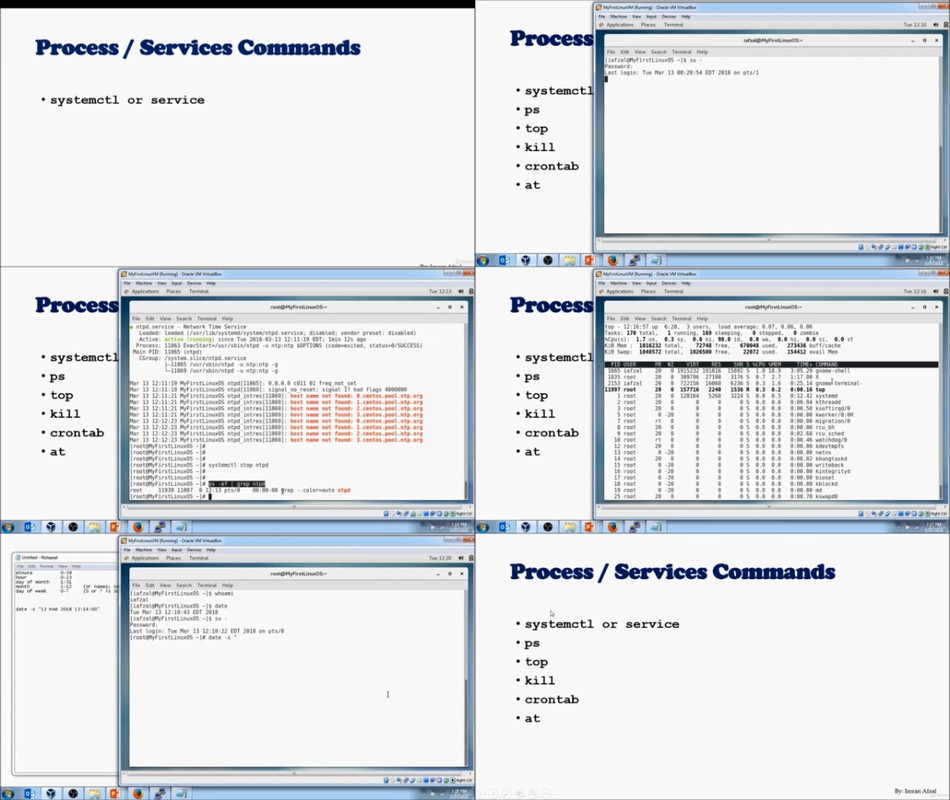
Task: Click the VirtualBox title icon of the VM showing top output
Action: (x=599, y=274)
